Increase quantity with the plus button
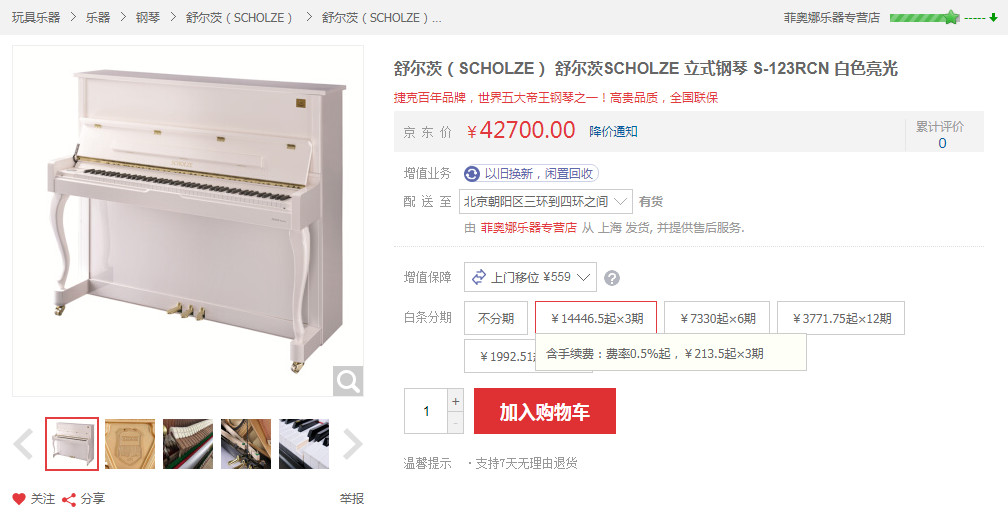 (x=455, y=401)
